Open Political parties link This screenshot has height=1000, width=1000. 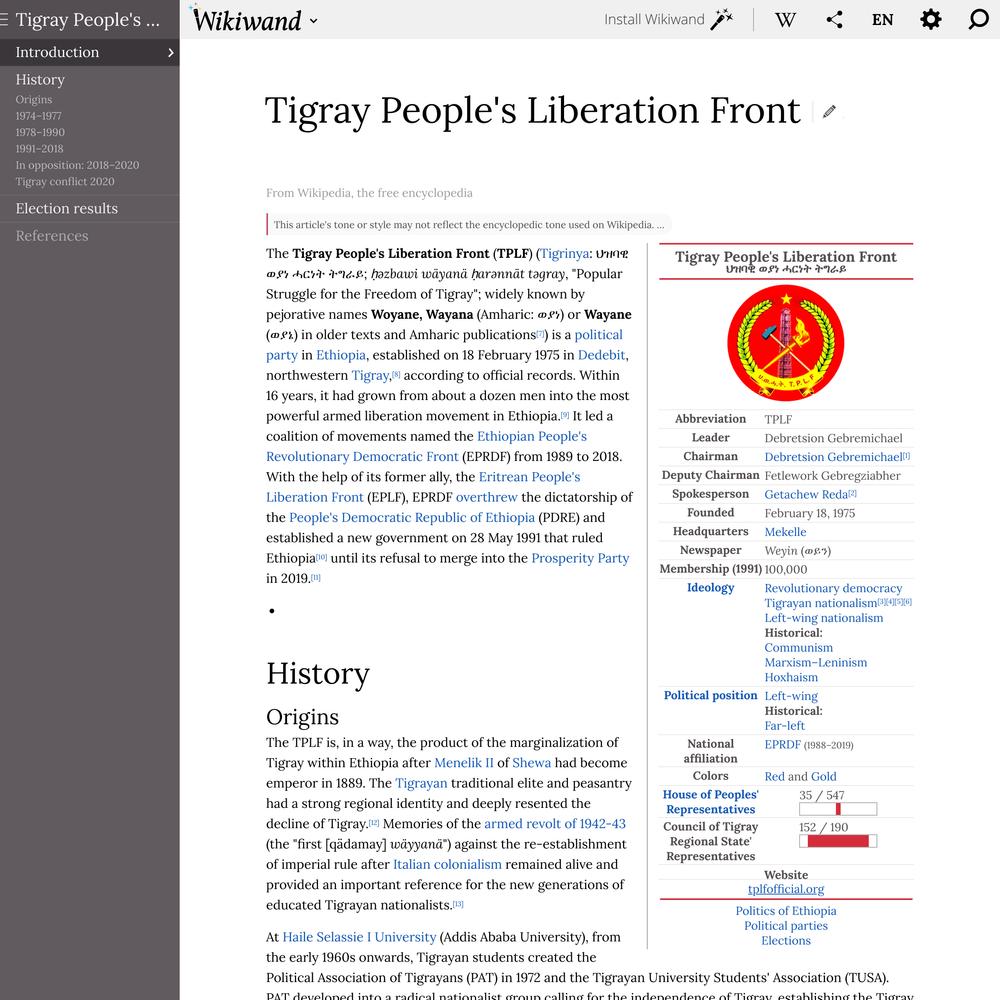pos(786,925)
